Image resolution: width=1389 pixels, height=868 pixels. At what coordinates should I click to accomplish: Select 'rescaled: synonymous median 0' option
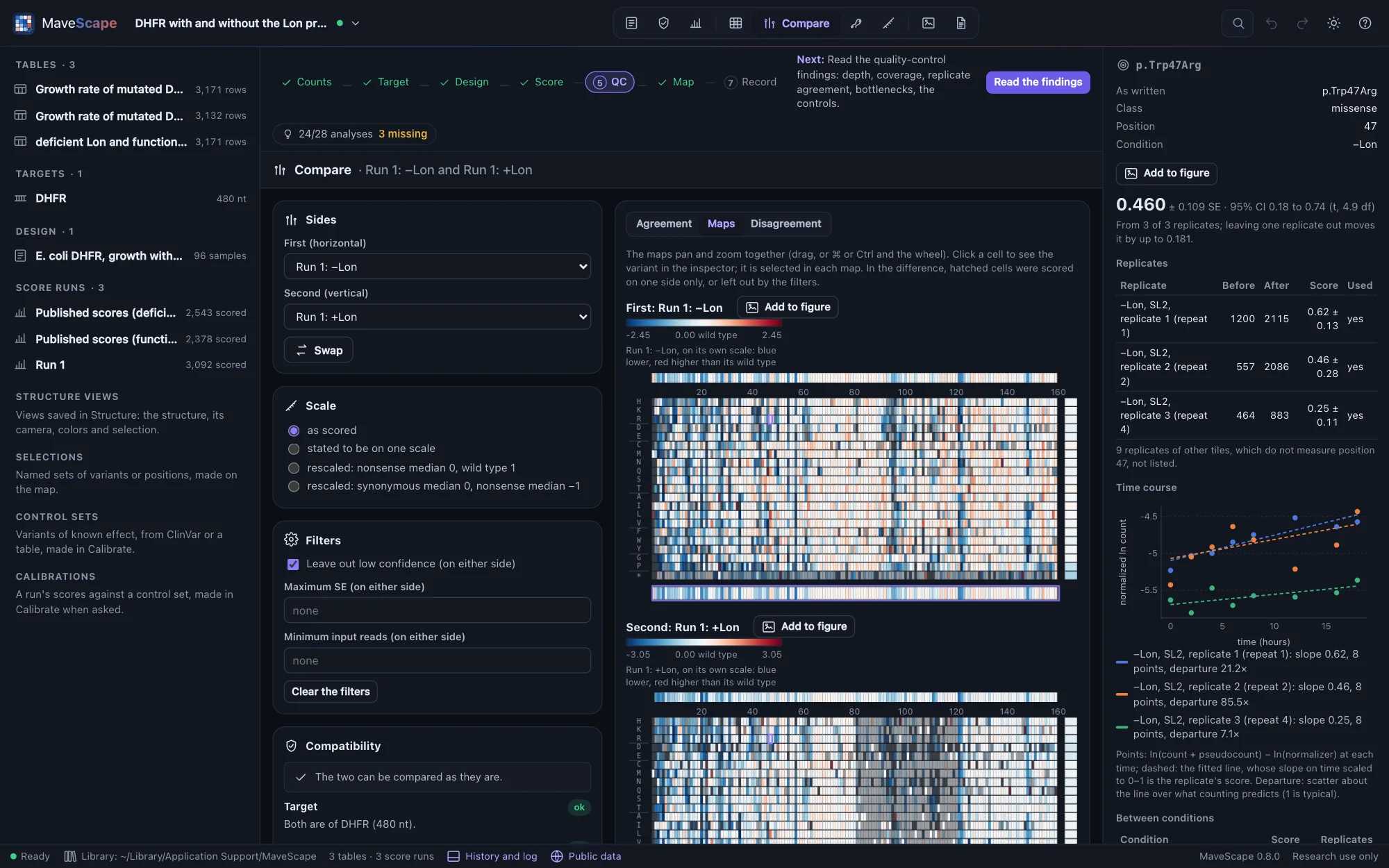(x=294, y=486)
